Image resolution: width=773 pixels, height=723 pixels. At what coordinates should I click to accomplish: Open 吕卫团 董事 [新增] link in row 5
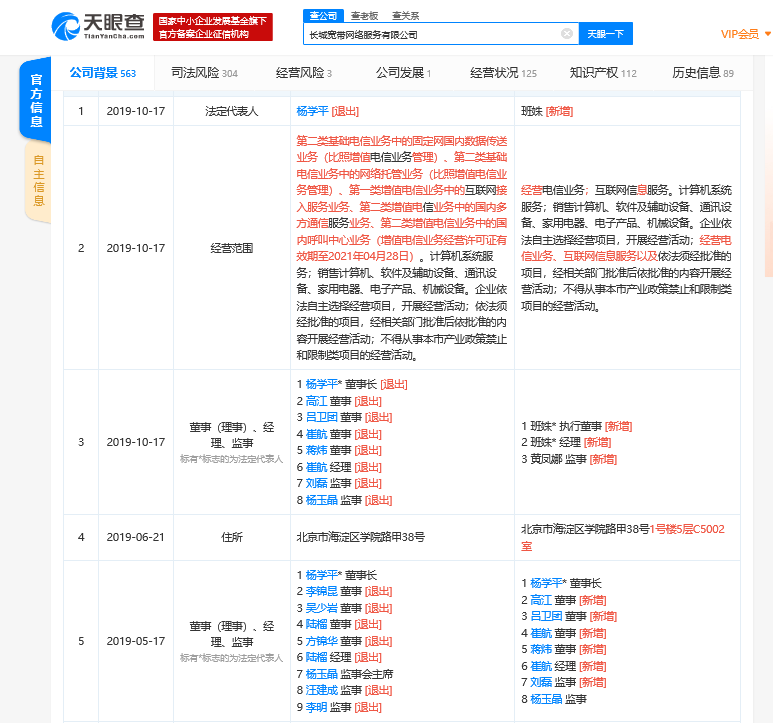(546, 617)
